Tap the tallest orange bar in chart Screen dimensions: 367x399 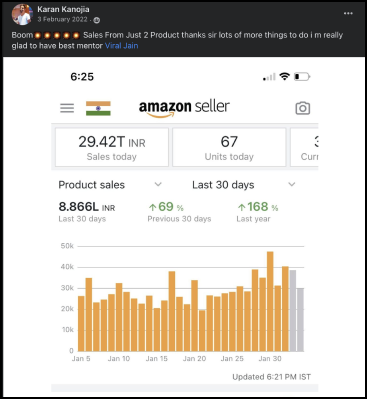coord(270,301)
